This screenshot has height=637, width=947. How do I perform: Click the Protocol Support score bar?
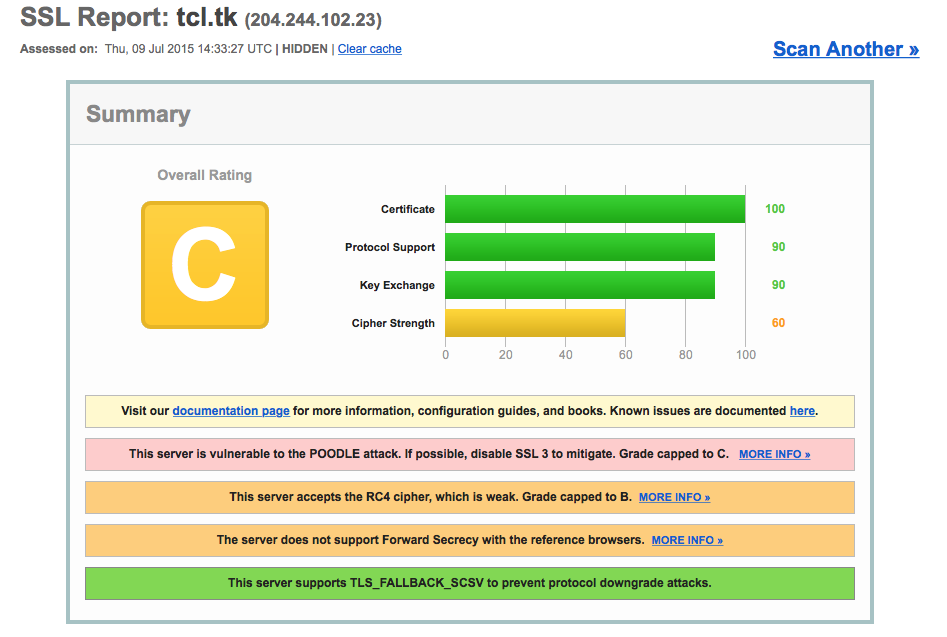click(579, 247)
